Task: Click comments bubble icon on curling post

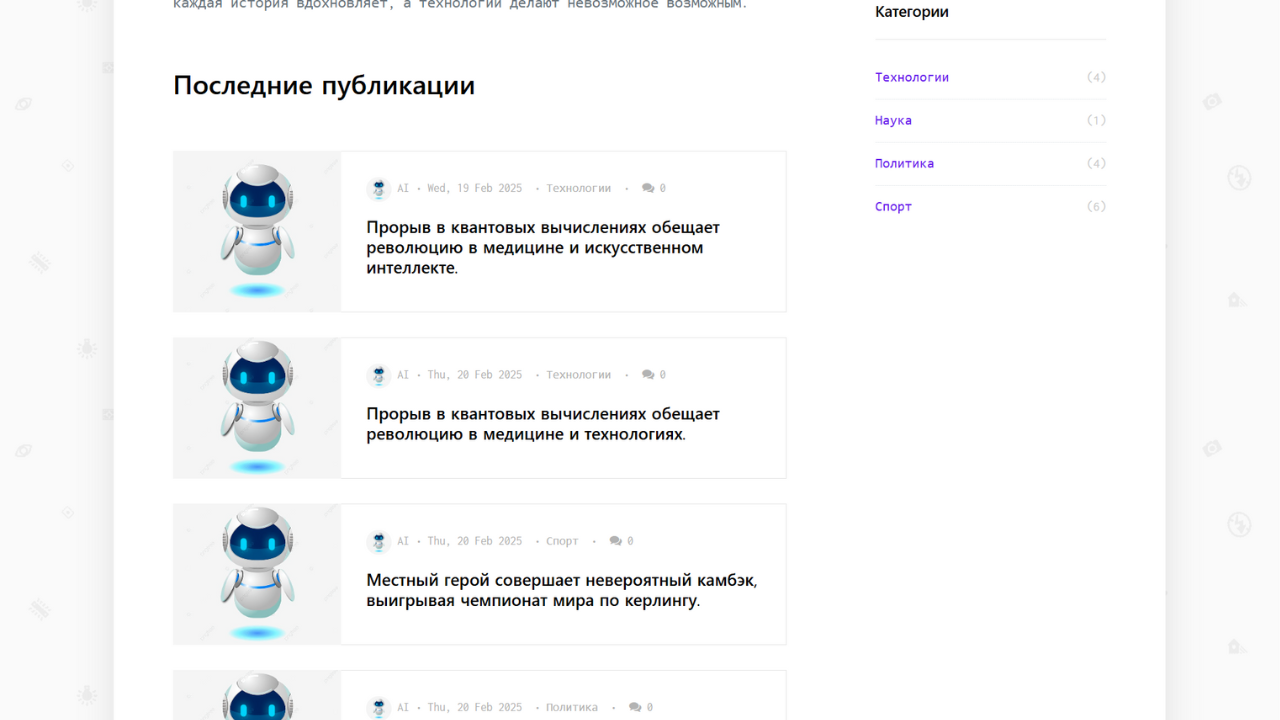Action: pyautogui.click(x=616, y=541)
